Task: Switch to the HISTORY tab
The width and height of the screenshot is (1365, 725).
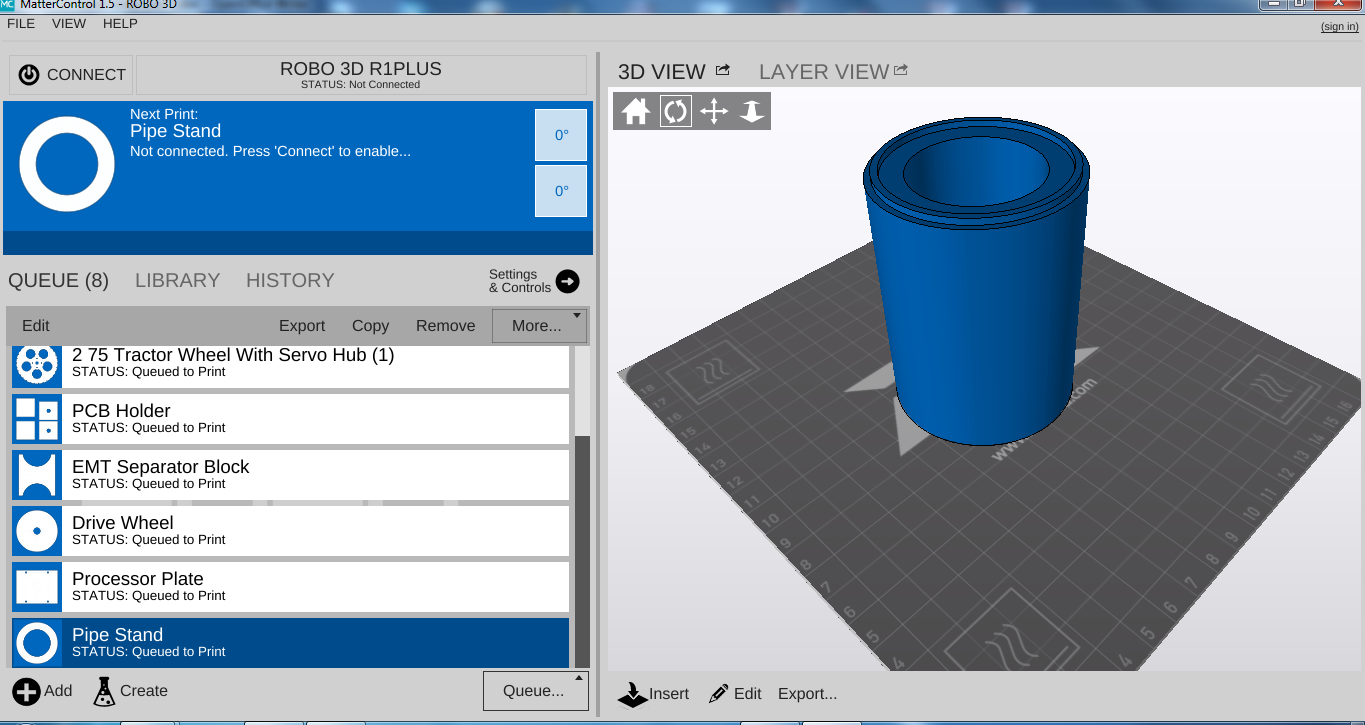Action: click(290, 281)
